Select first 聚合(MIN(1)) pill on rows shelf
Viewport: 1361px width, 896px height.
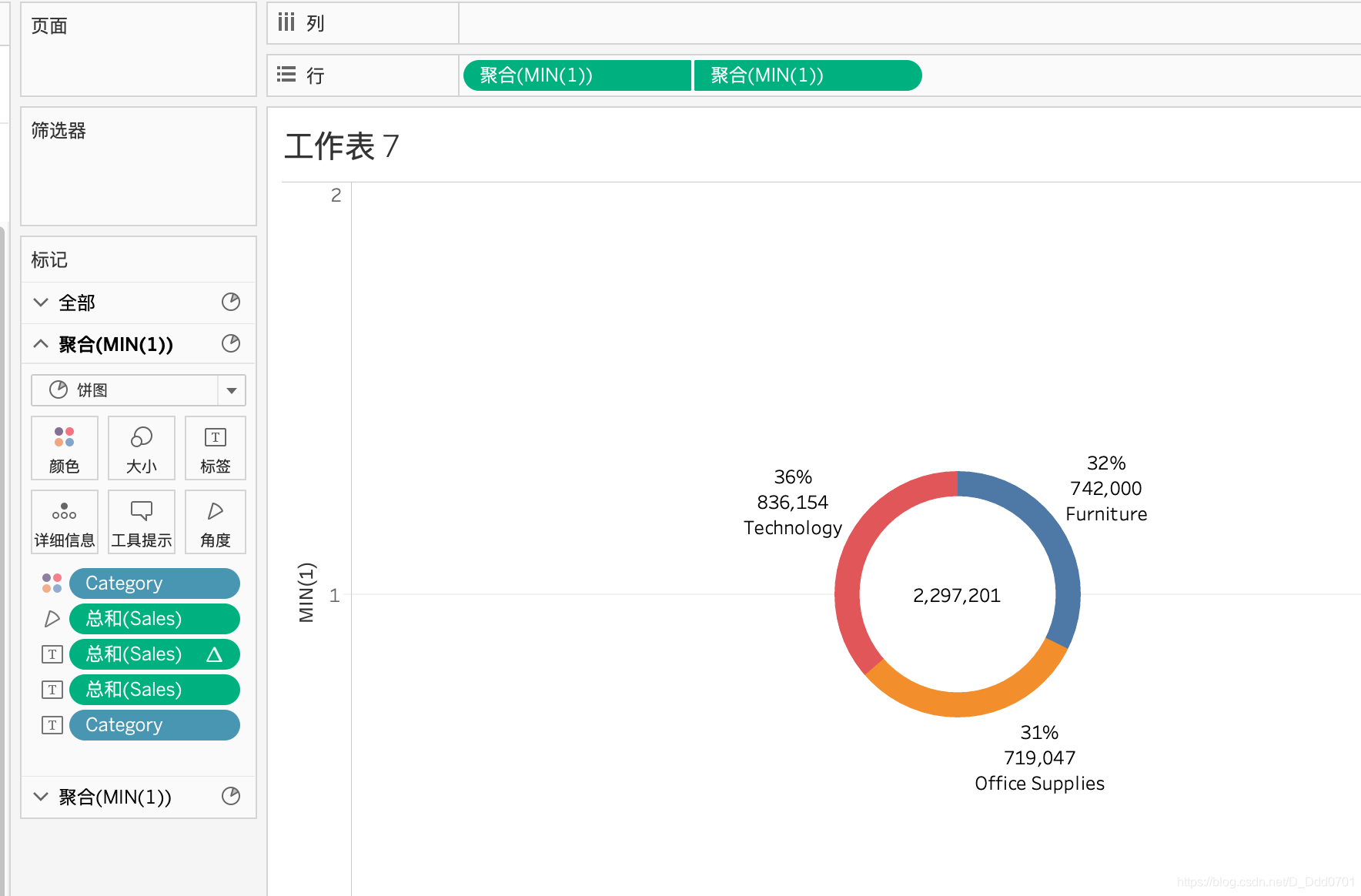coord(577,75)
